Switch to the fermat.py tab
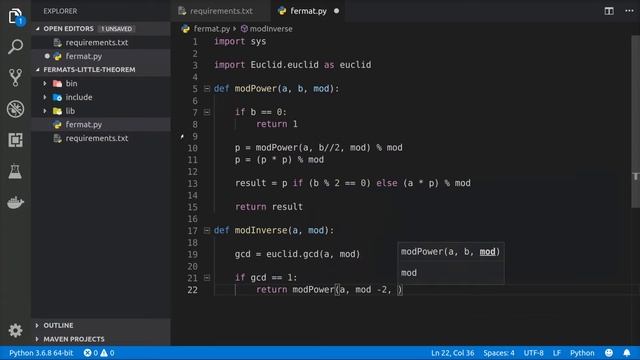The image size is (640, 360). click(x=308, y=11)
